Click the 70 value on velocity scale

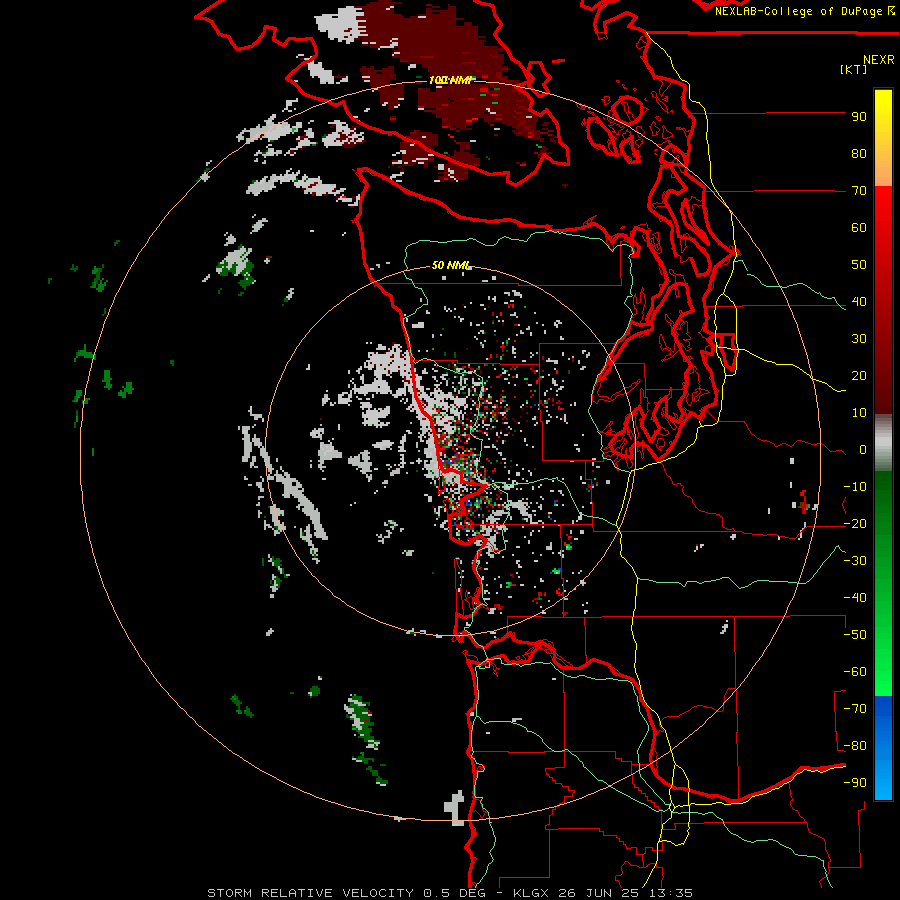[859, 191]
